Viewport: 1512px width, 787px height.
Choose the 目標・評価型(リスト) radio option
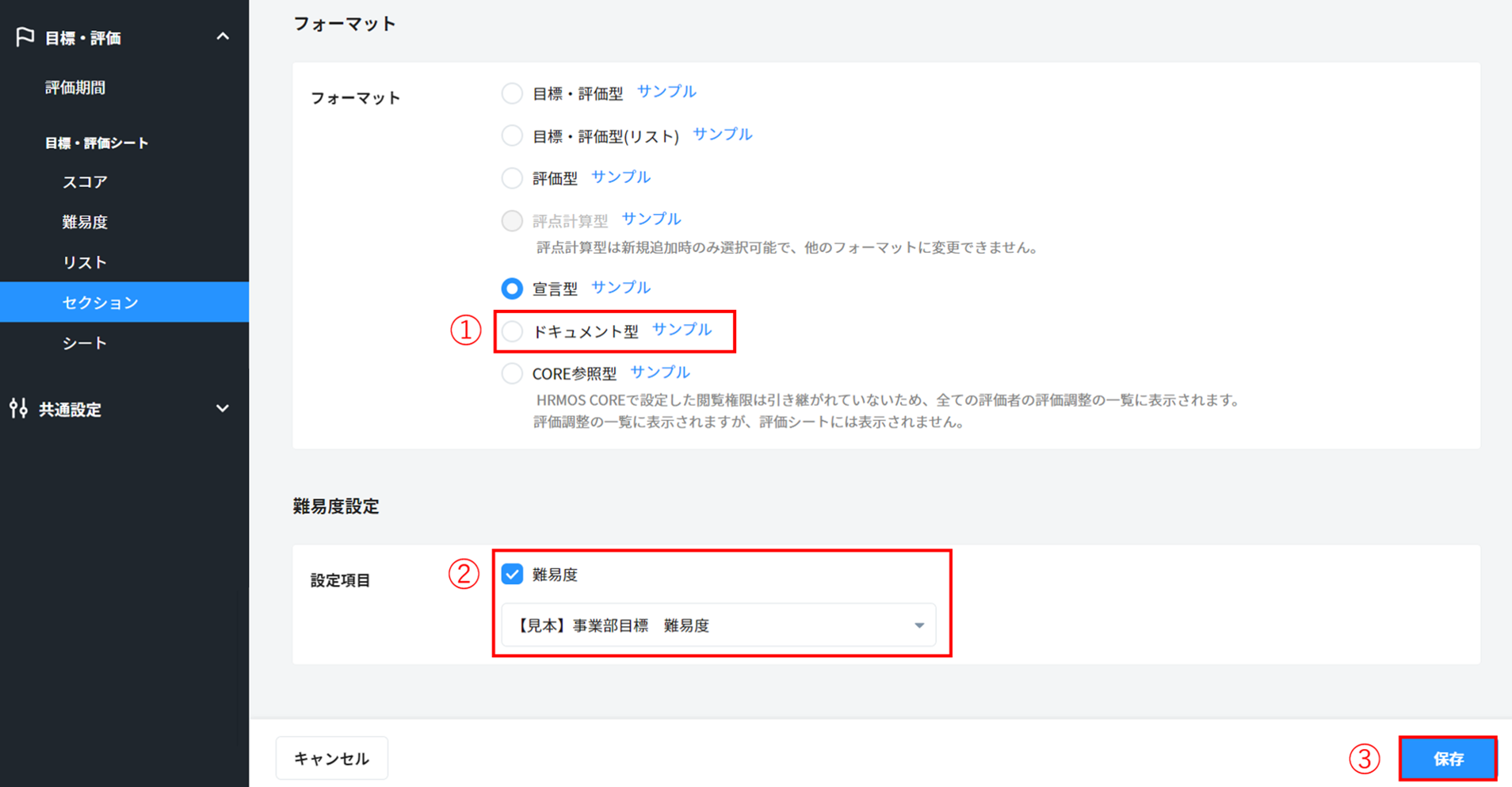click(513, 136)
